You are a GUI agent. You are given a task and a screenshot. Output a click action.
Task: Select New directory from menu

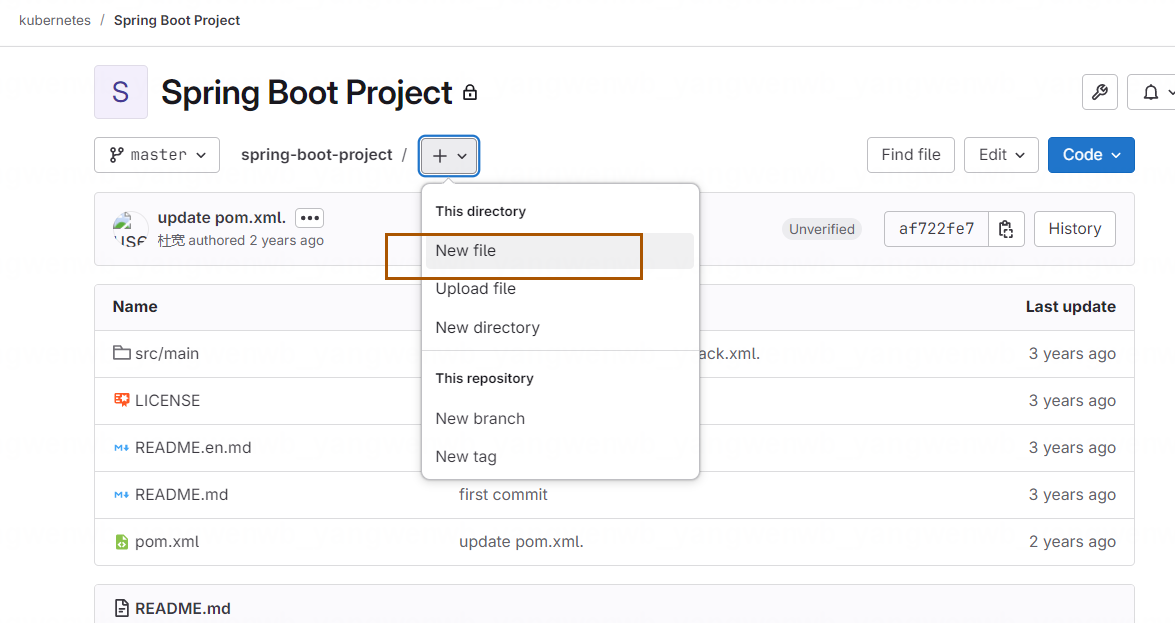click(x=559, y=328)
